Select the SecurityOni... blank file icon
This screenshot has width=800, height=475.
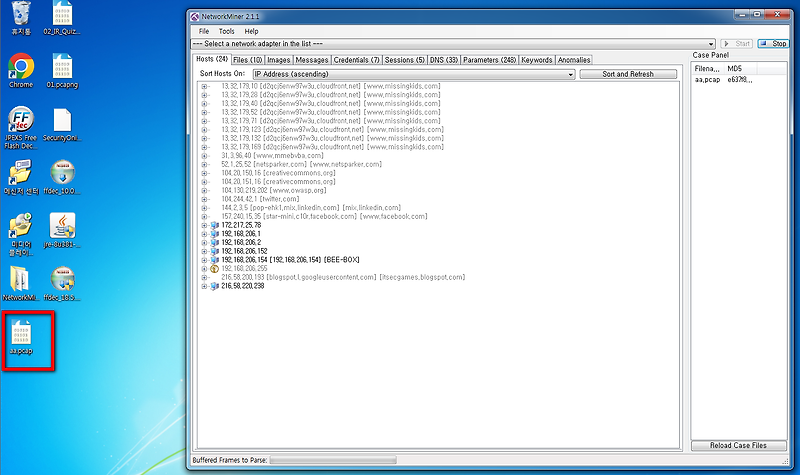62,124
